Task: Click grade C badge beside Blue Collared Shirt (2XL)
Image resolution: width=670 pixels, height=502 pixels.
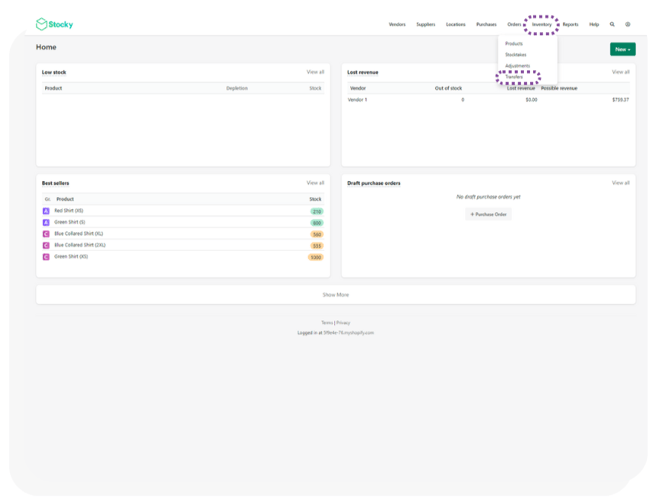Action: (46, 245)
